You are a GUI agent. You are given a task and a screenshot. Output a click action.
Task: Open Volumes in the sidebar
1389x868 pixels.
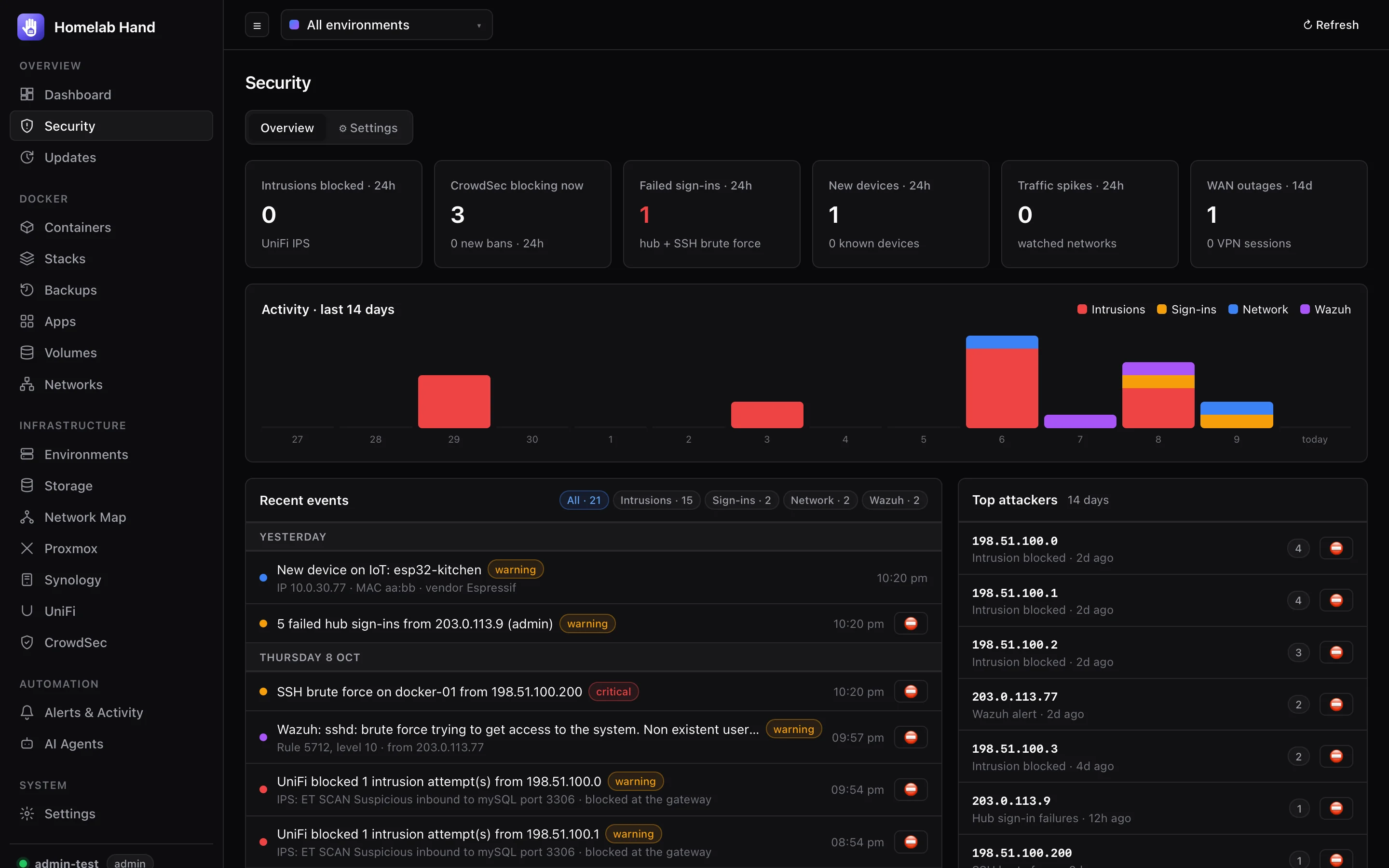pyautogui.click(x=111, y=353)
